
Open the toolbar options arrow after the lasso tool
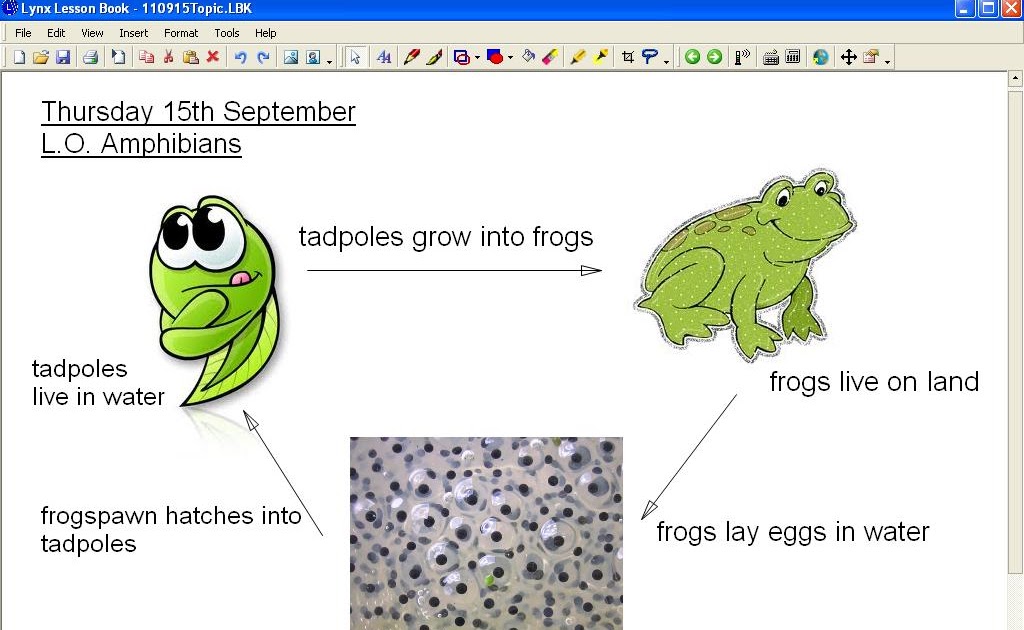666,61
